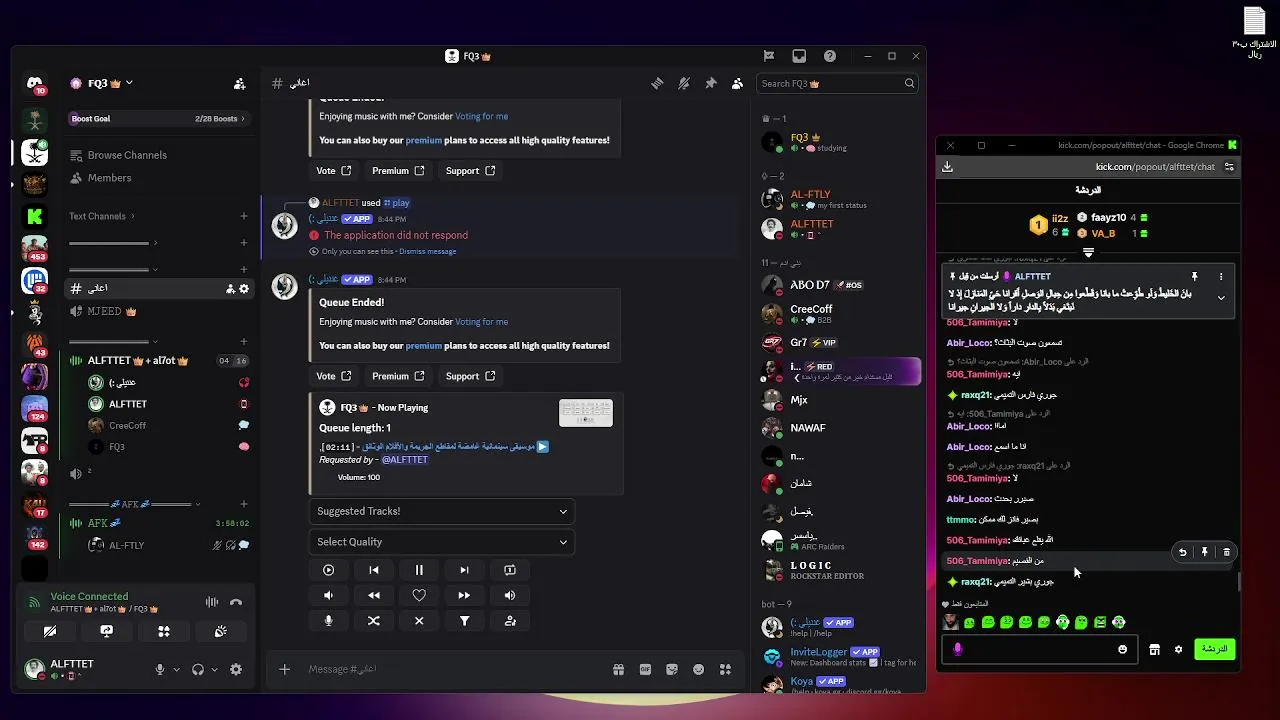Image resolution: width=1280 pixels, height=720 pixels.
Task: Pause the playing track
Action: [x=419, y=570]
